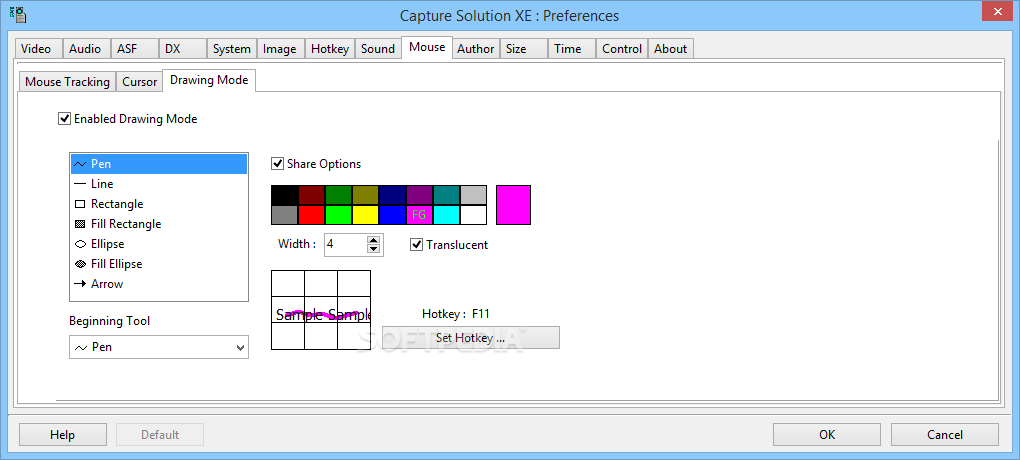Open the Control tab
The height and width of the screenshot is (460, 1020).
621,49
